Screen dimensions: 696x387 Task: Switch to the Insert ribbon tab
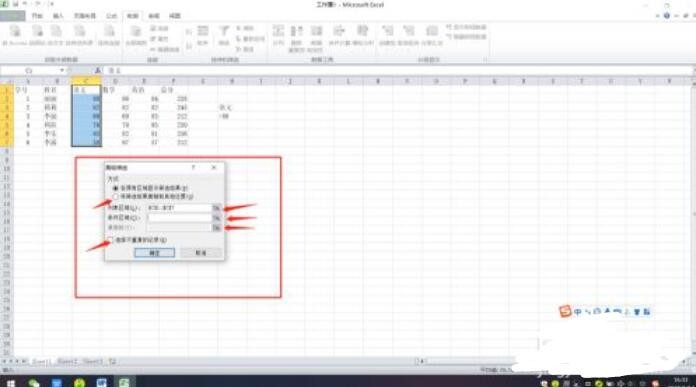click(x=58, y=16)
